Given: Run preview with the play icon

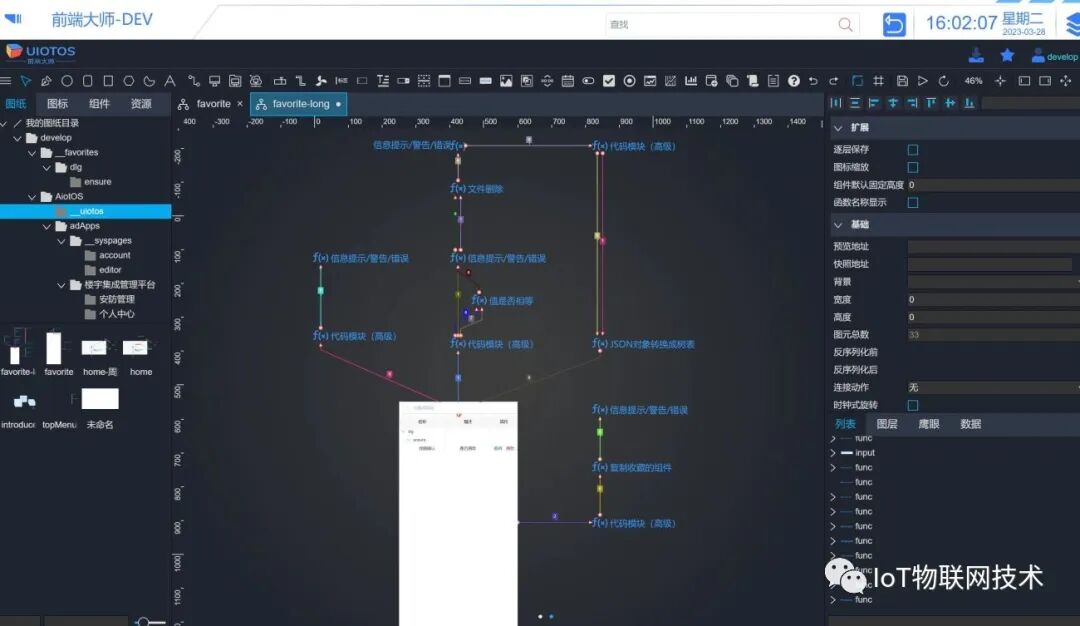Looking at the screenshot, I should 923,81.
